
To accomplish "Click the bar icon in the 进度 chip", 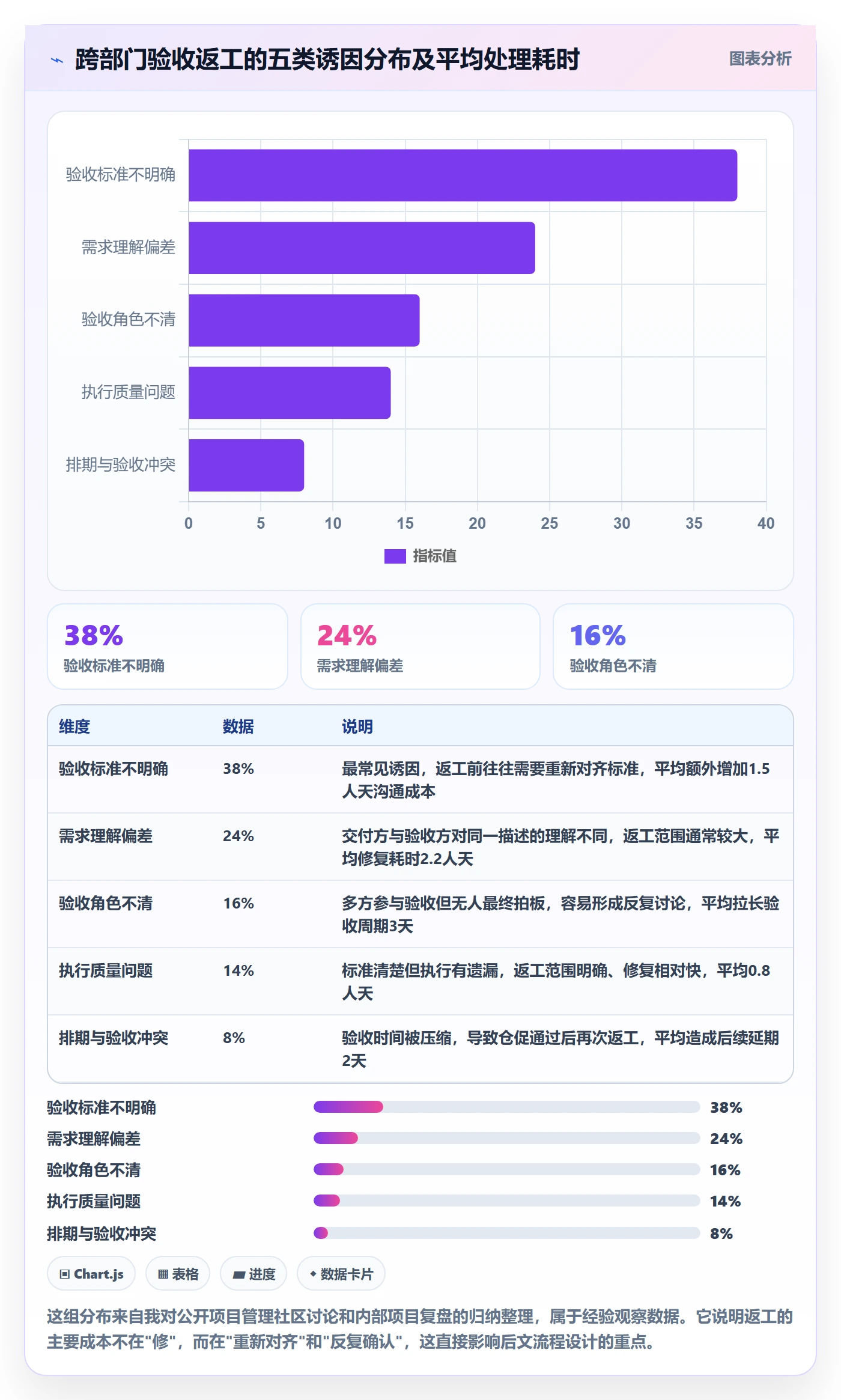I will (238, 1275).
